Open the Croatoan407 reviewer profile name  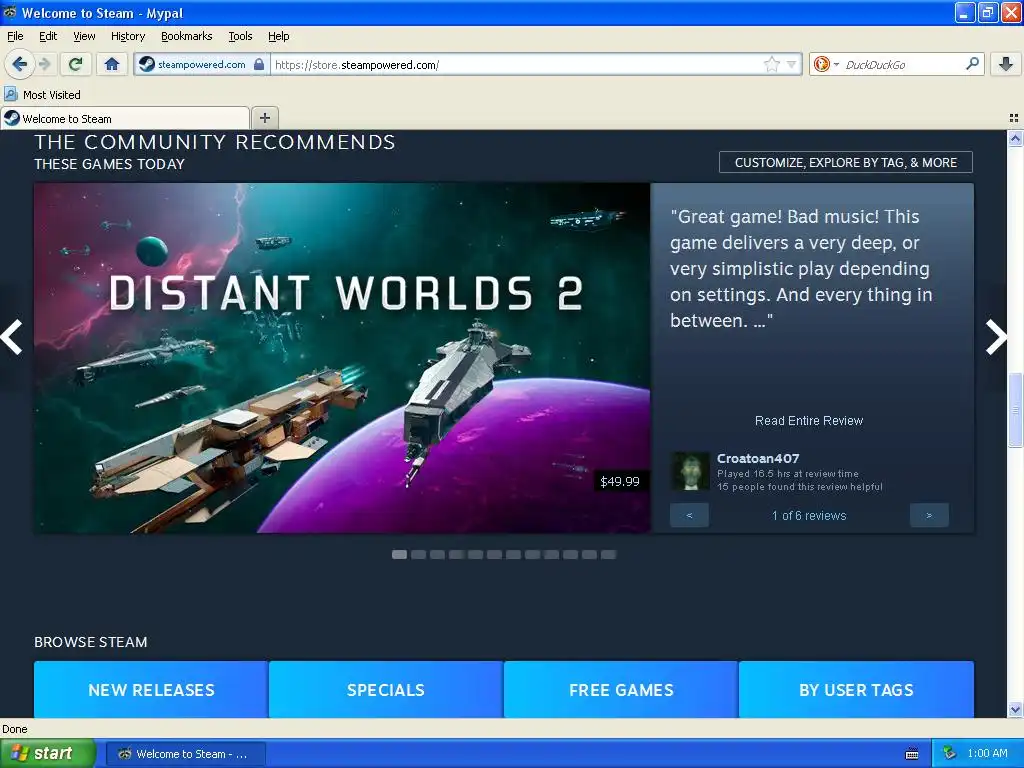point(758,458)
